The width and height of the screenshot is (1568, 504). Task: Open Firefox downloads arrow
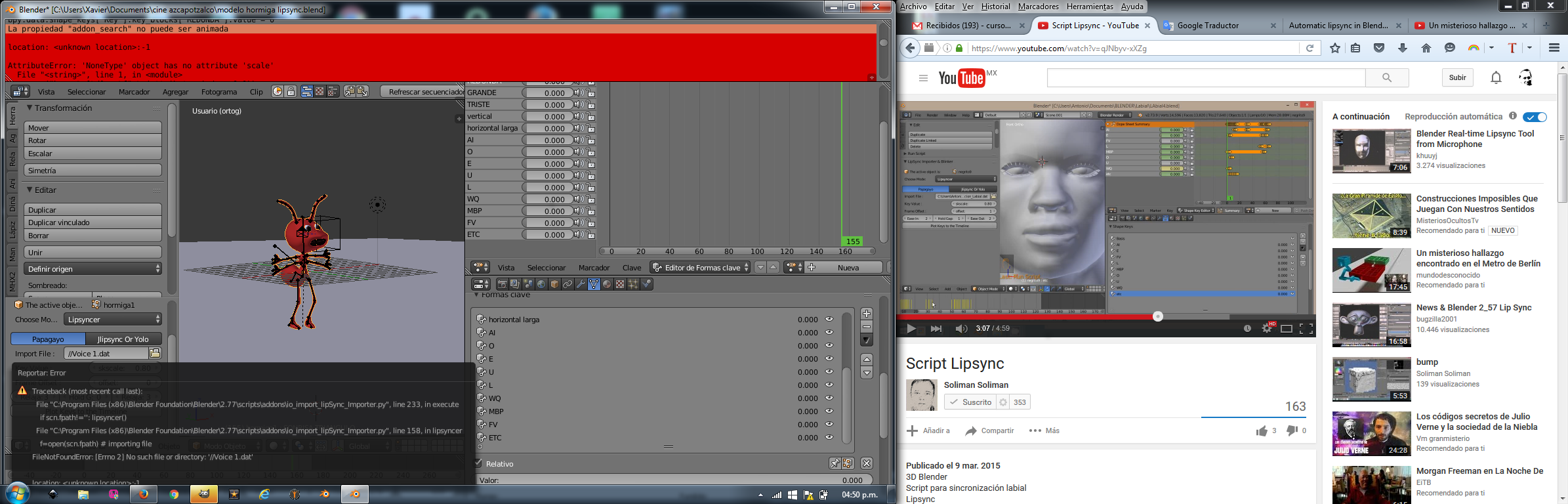pos(1403,48)
